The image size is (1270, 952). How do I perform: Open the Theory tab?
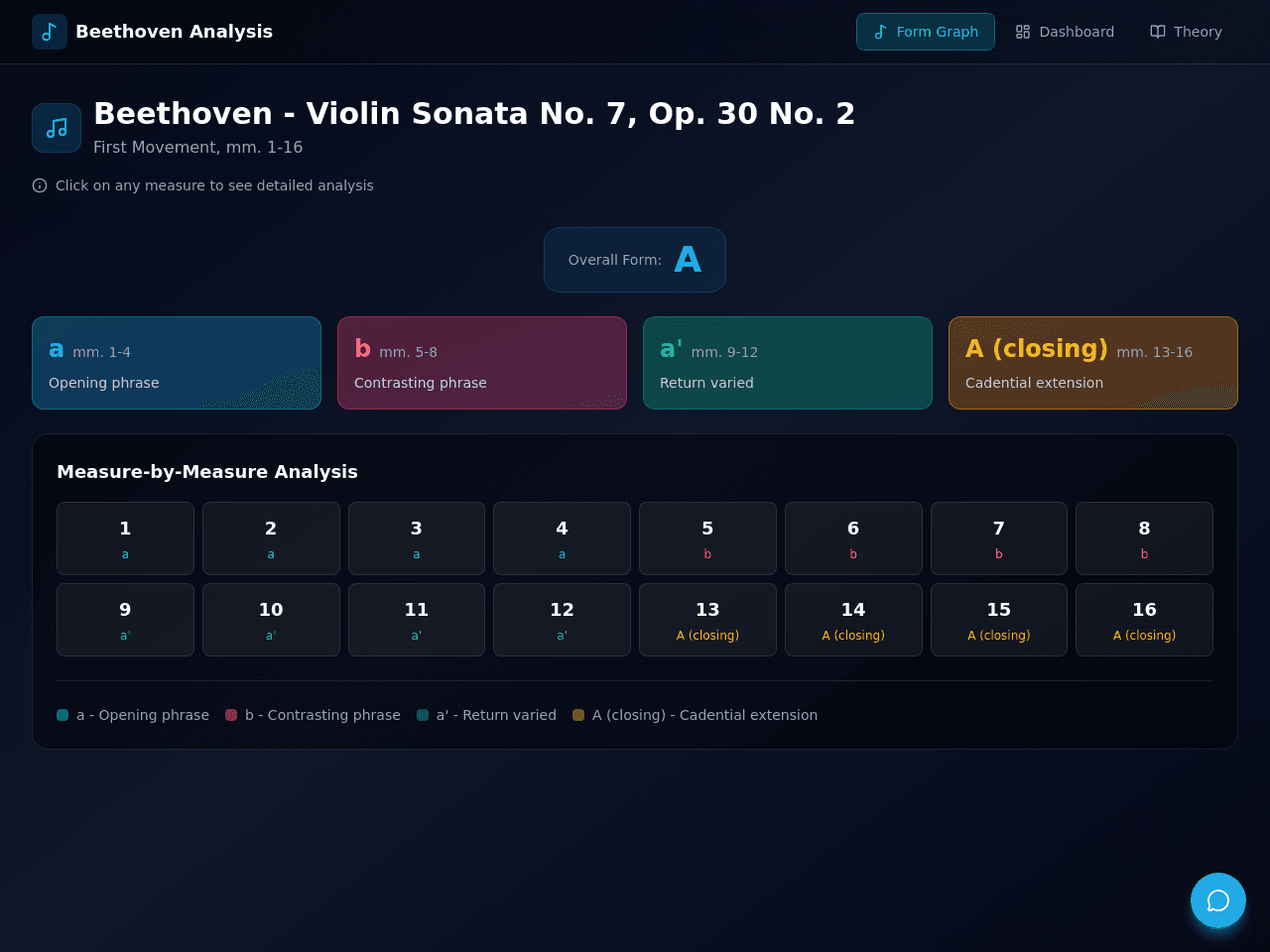coord(1186,32)
